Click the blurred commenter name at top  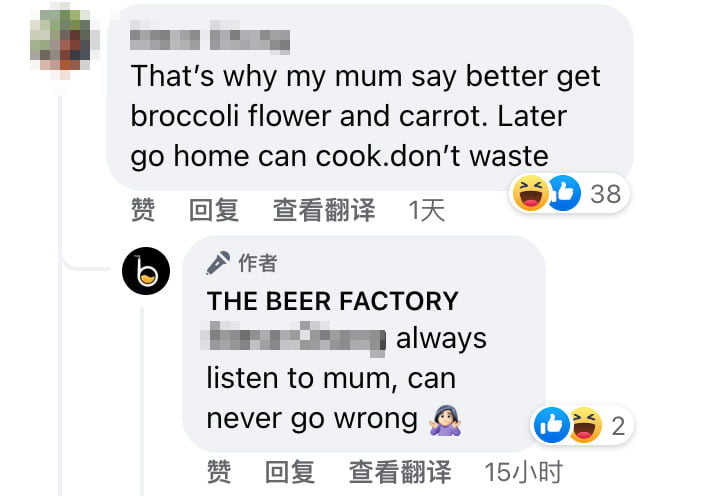coord(210,38)
